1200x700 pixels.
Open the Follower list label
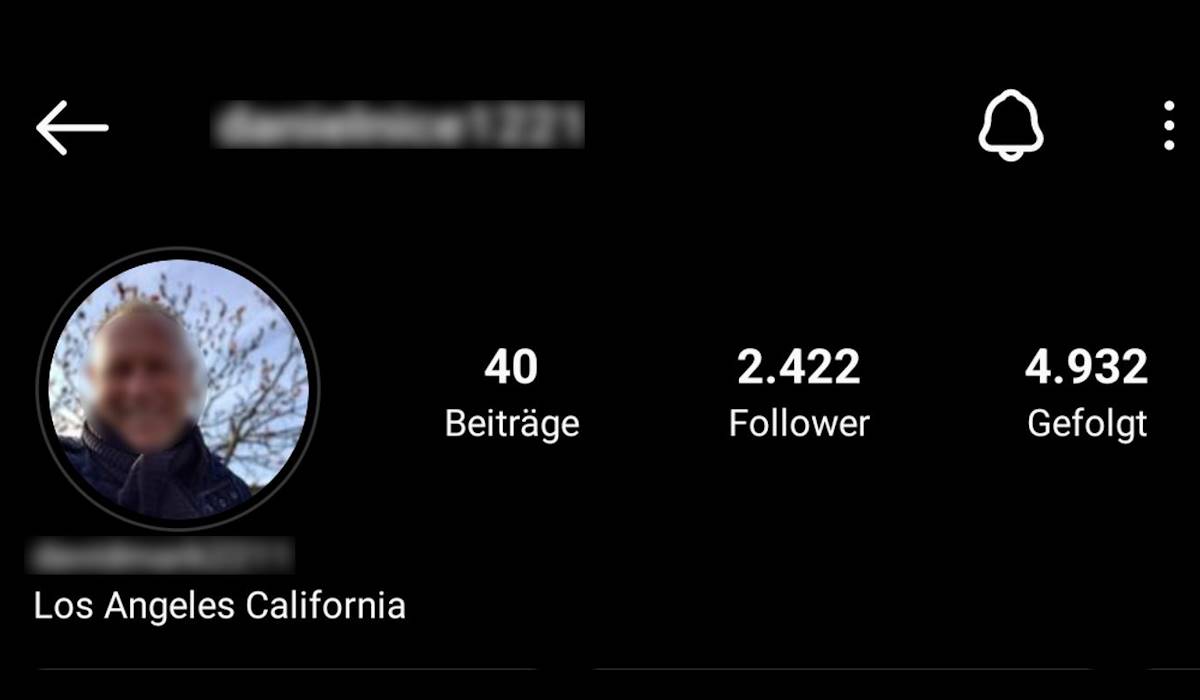[799, 423]
